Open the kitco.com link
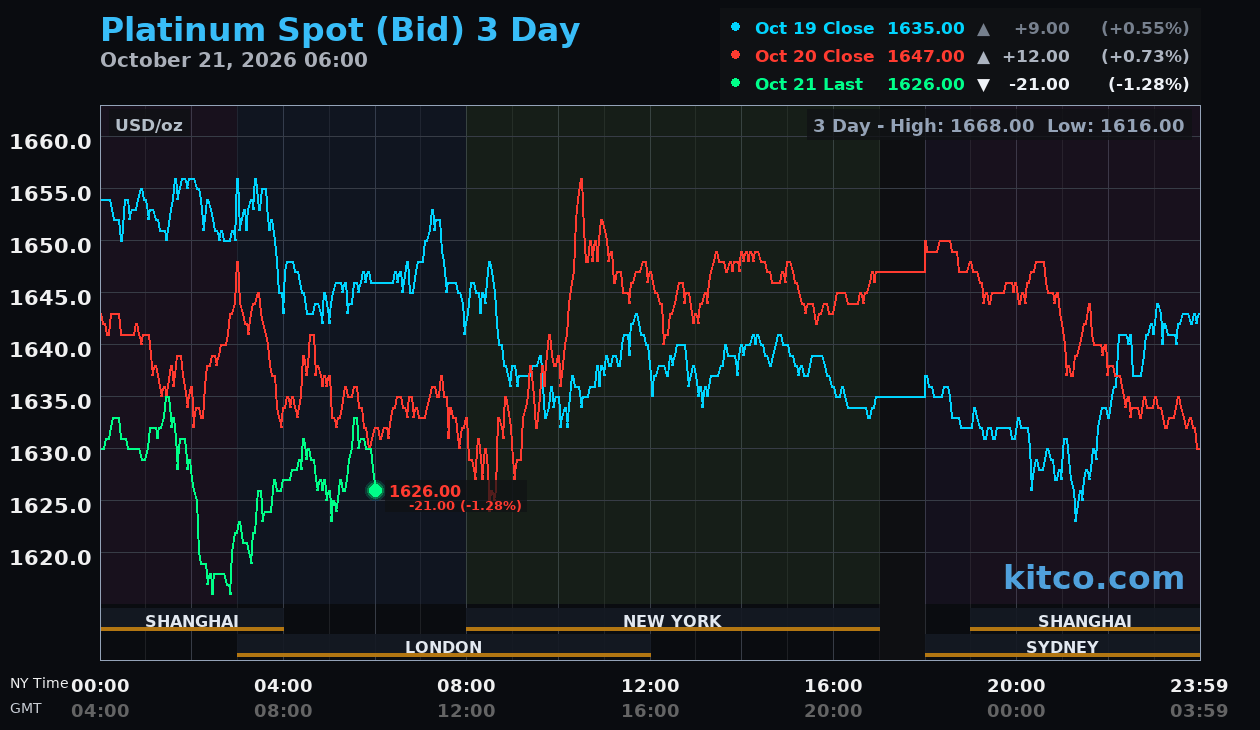This screenshot has width=1260, height=730. 1093,578
